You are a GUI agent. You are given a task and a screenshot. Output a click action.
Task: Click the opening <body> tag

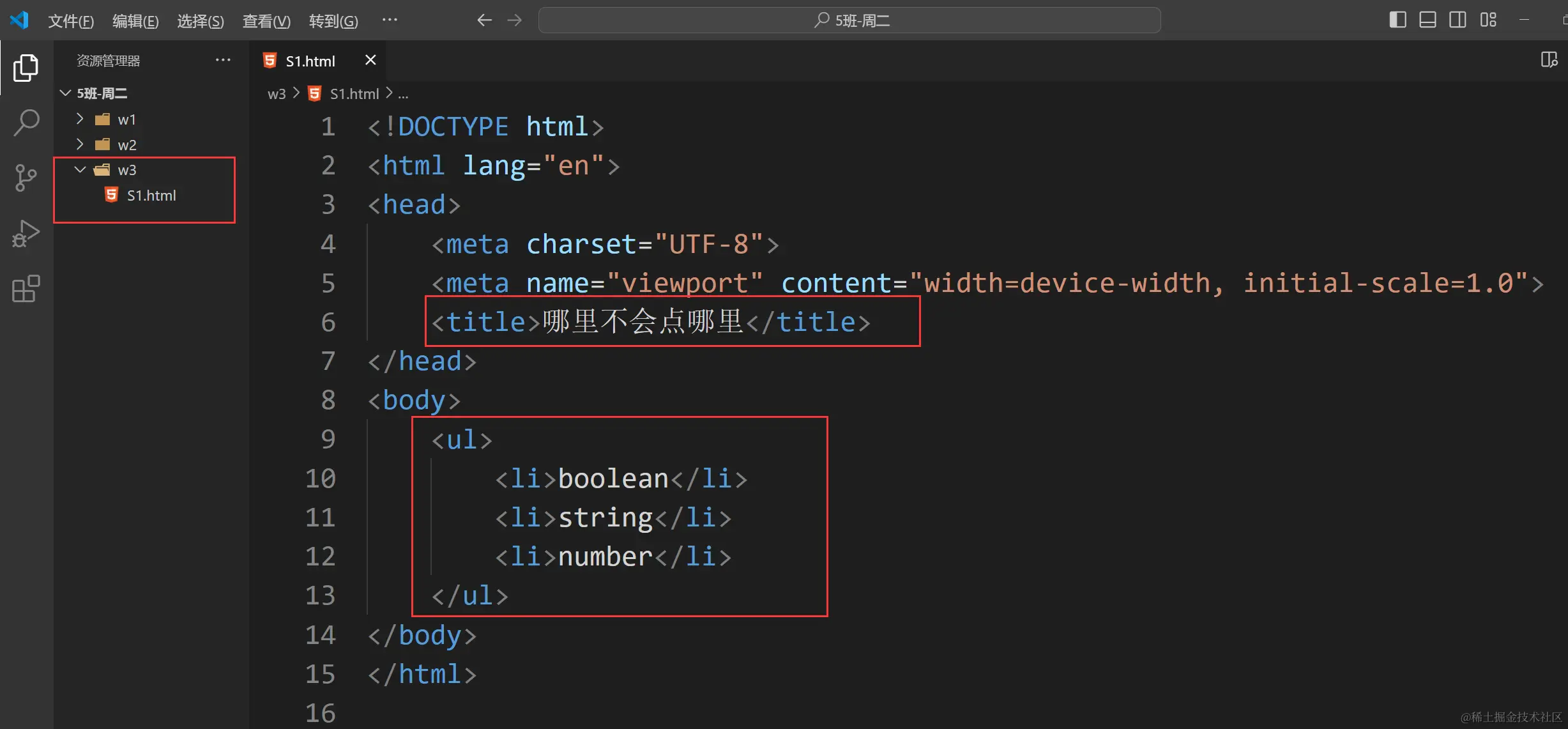(x=414, y=401)
